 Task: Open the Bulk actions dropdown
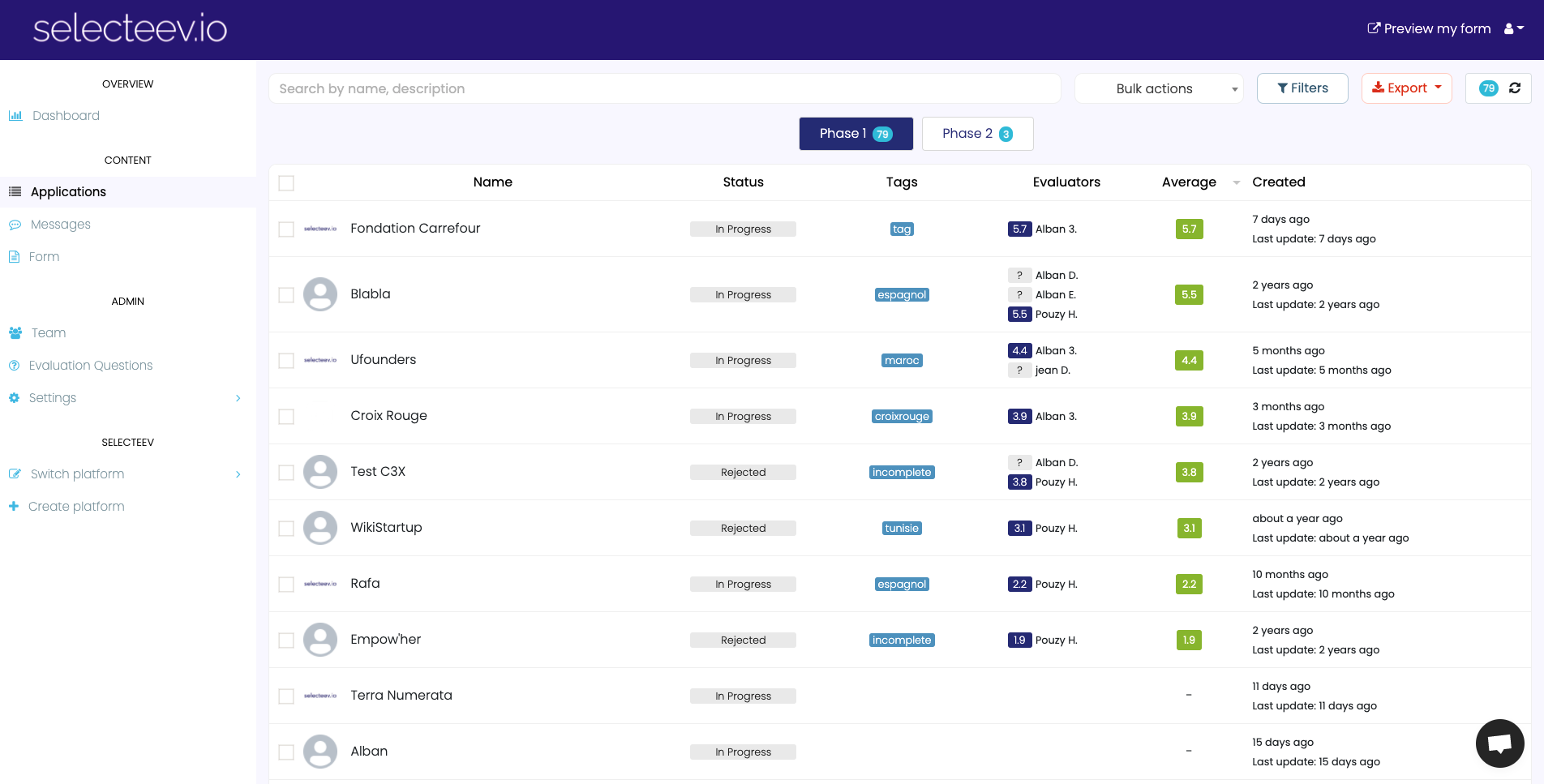pos(1159,88)
